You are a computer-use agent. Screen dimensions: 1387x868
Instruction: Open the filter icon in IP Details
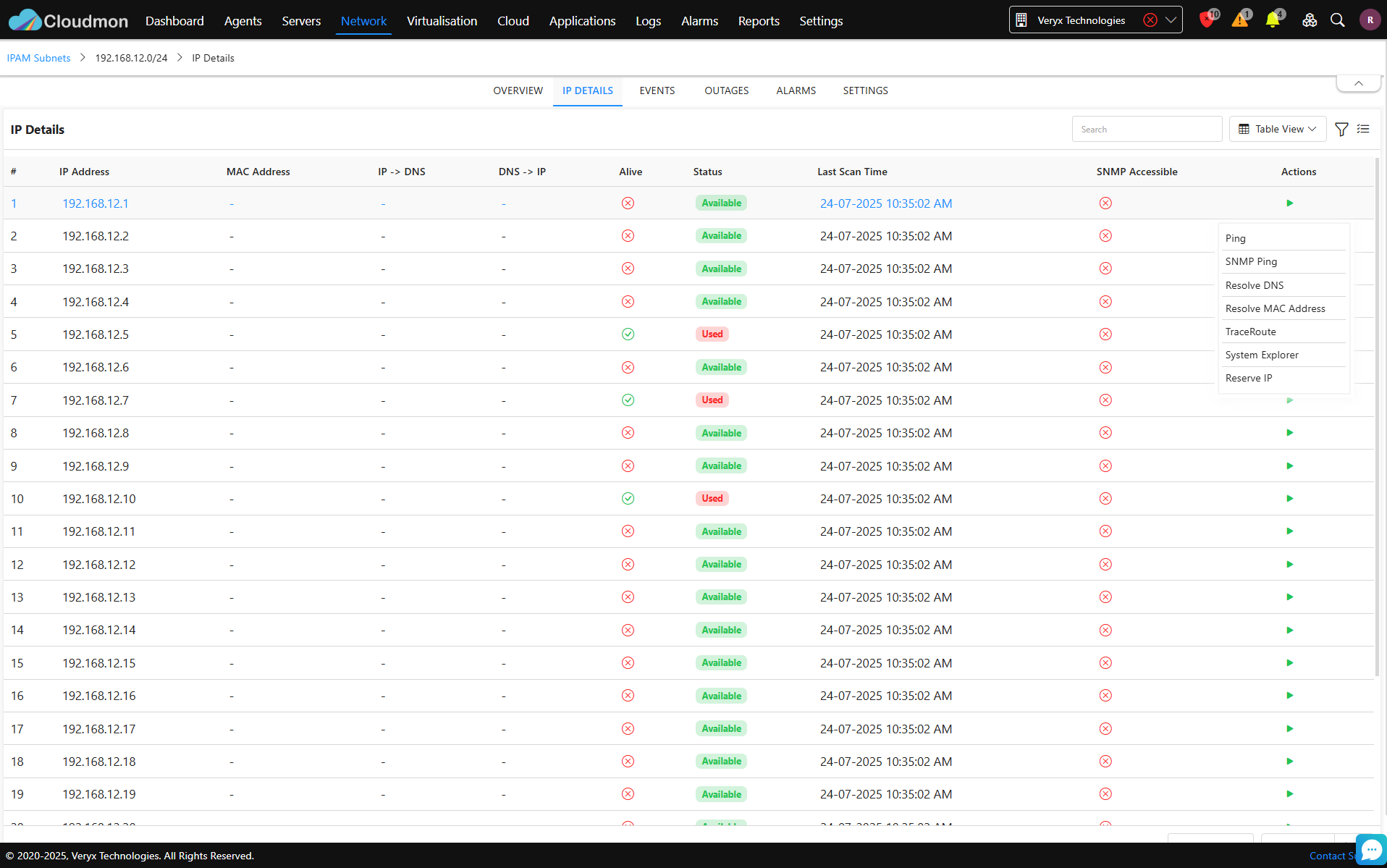[x=1341, y=129]
